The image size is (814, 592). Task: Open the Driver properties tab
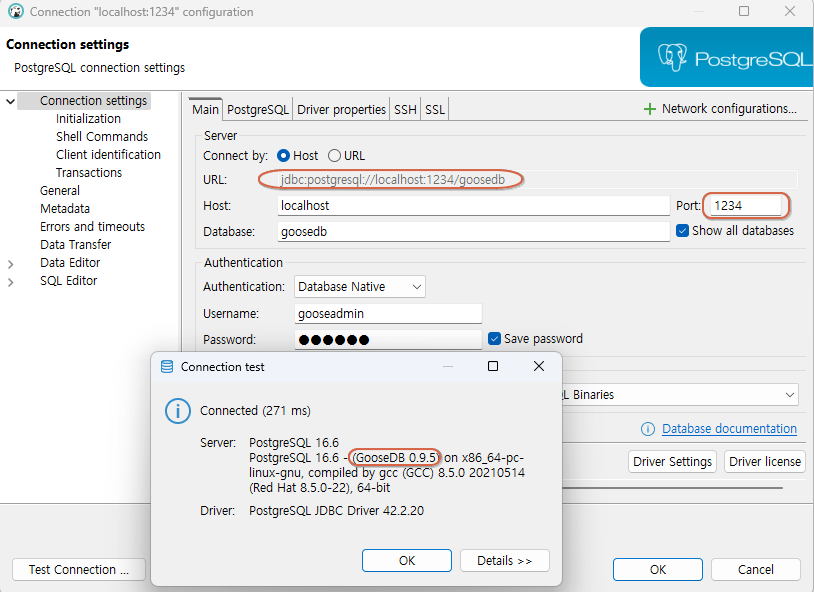(341, 110)
